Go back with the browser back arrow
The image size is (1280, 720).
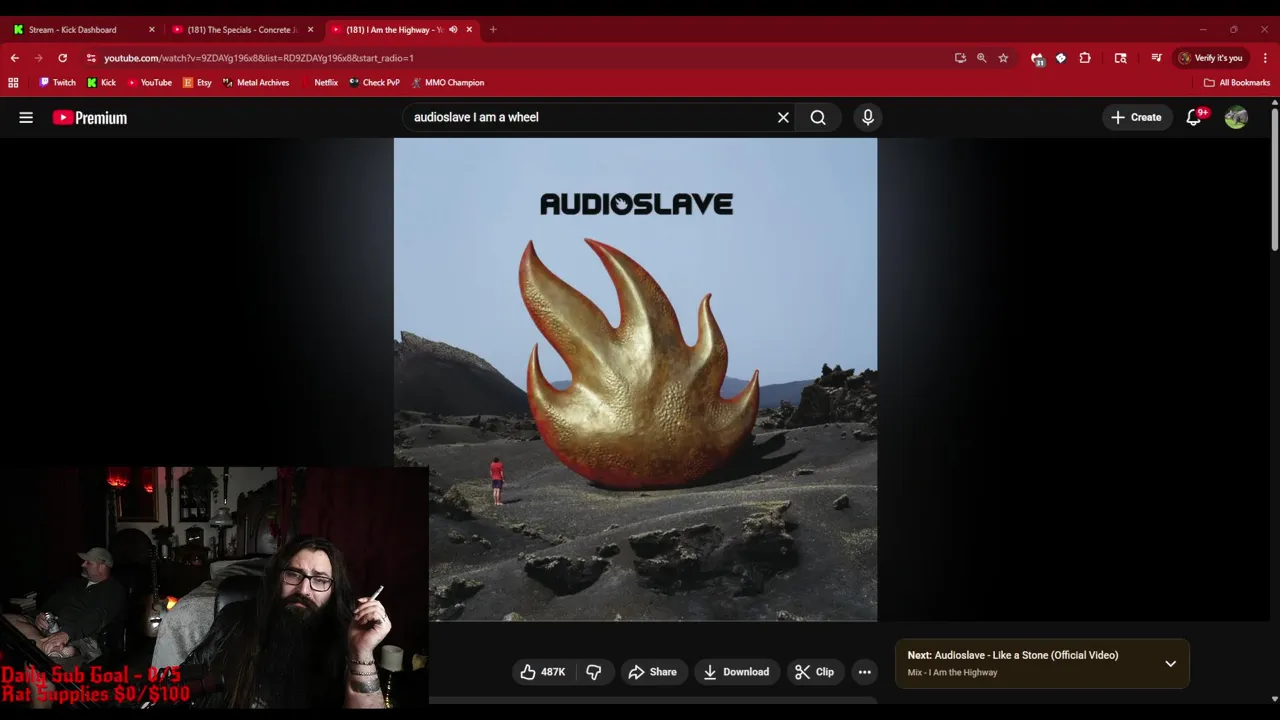(x=15, y=58)
